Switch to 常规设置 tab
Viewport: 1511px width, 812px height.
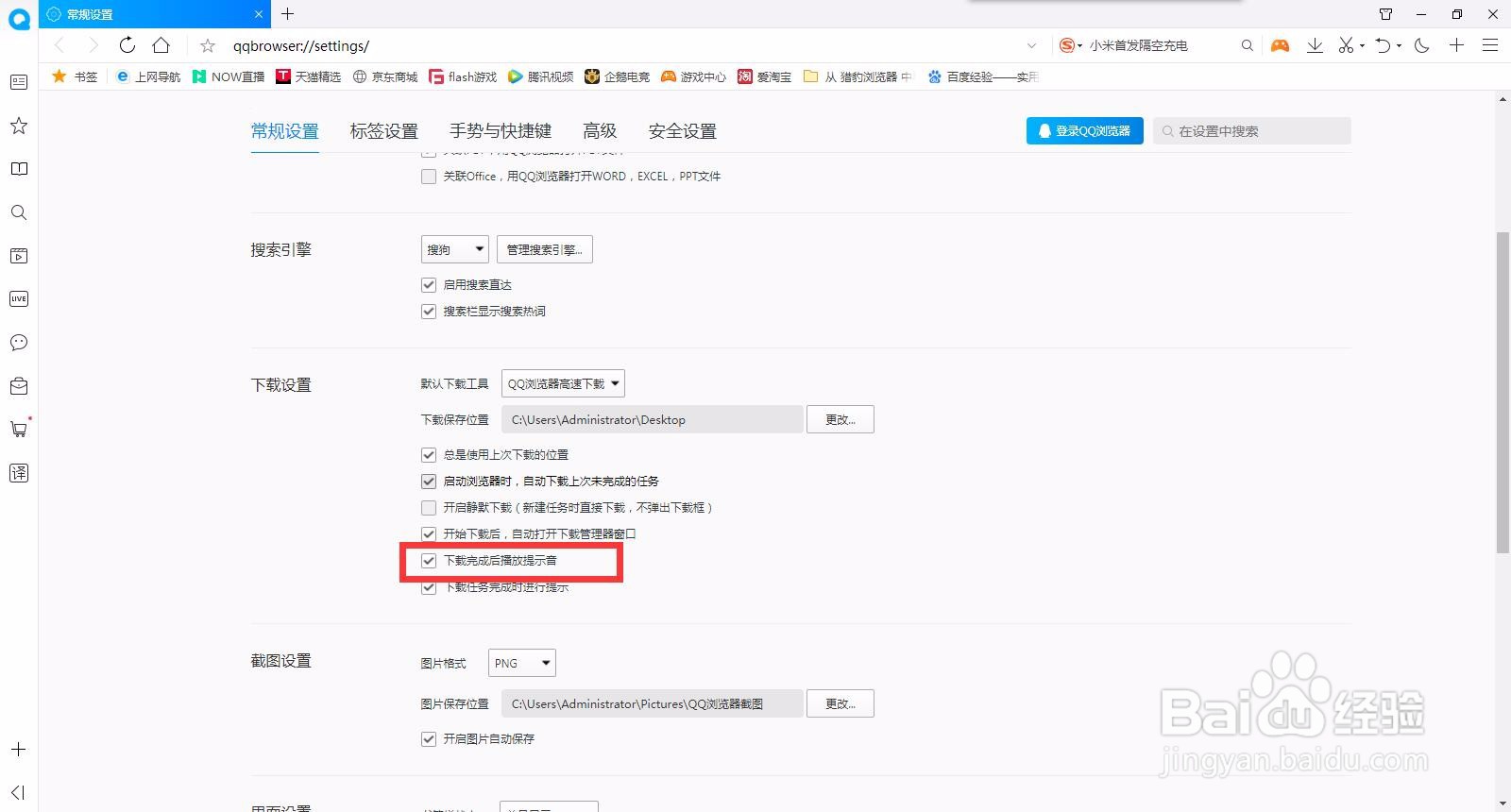285,131
